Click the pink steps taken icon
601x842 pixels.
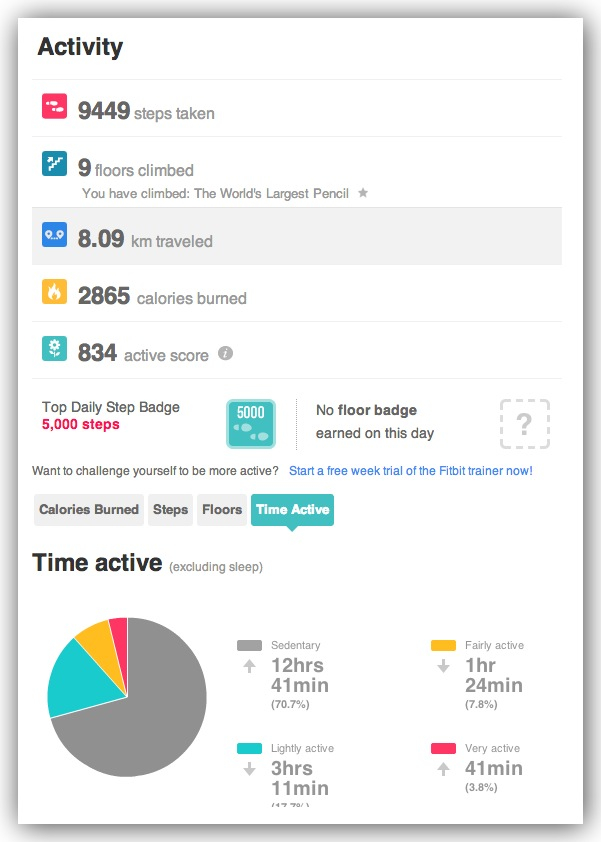tap(54, 107)
